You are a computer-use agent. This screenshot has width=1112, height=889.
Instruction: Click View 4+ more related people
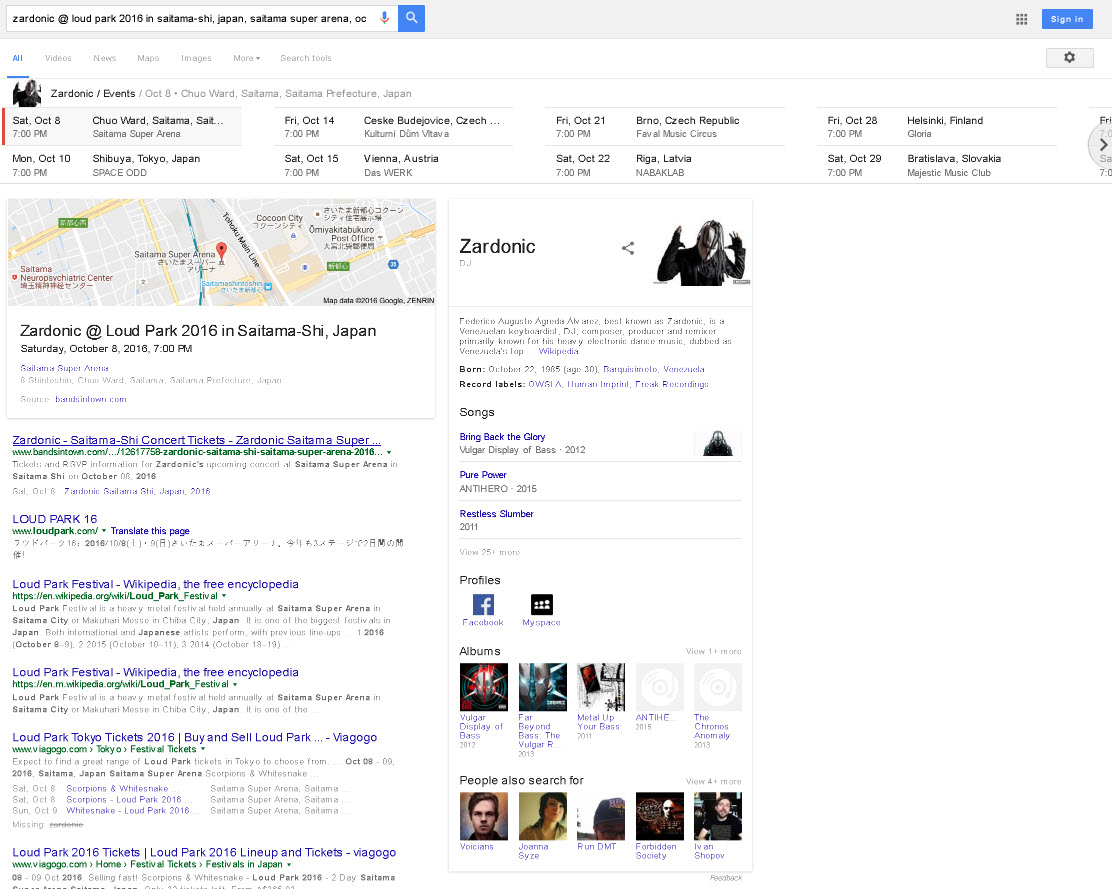pos(713,781)
